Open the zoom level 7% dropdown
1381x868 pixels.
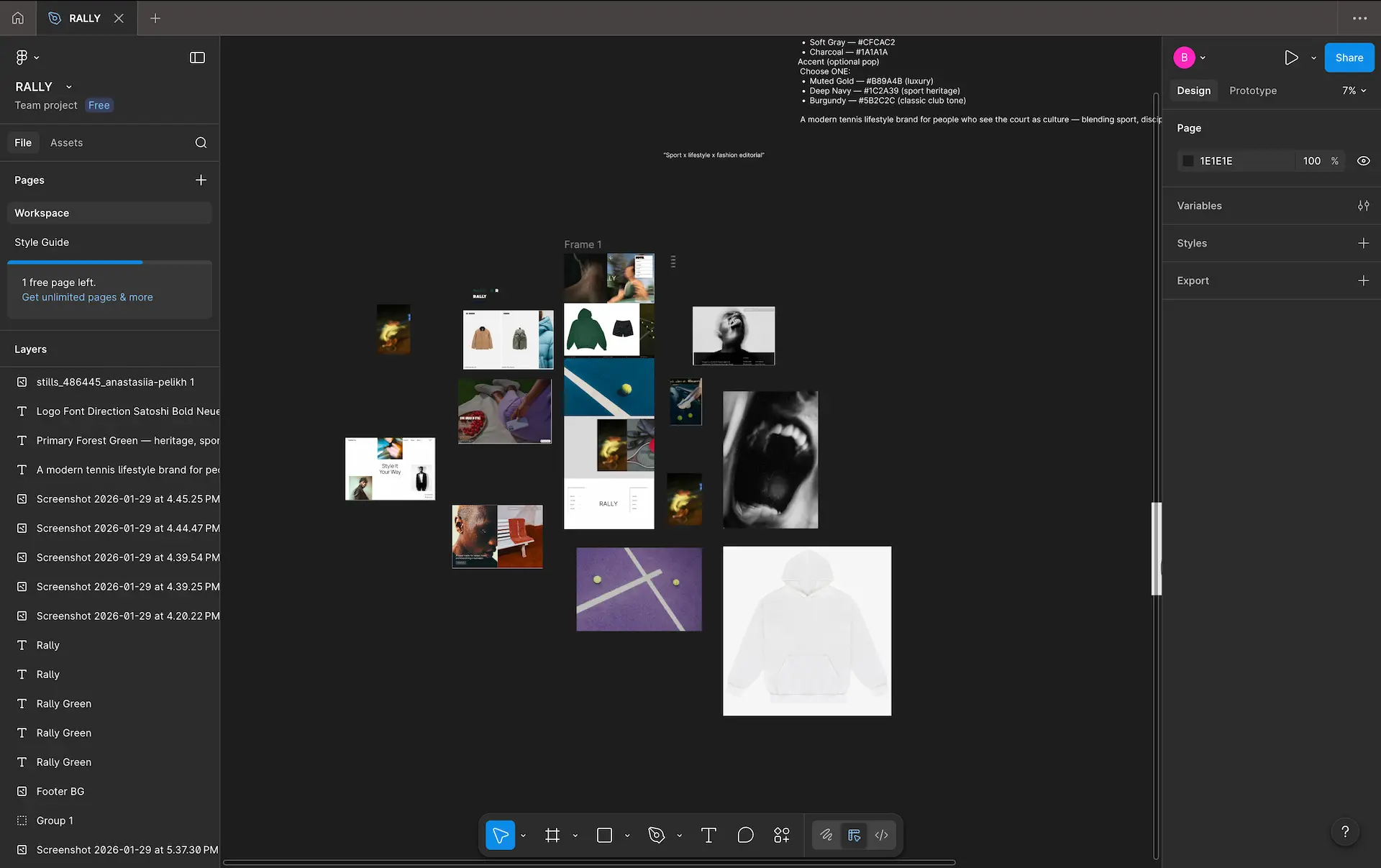click(x=1354, y=91)
